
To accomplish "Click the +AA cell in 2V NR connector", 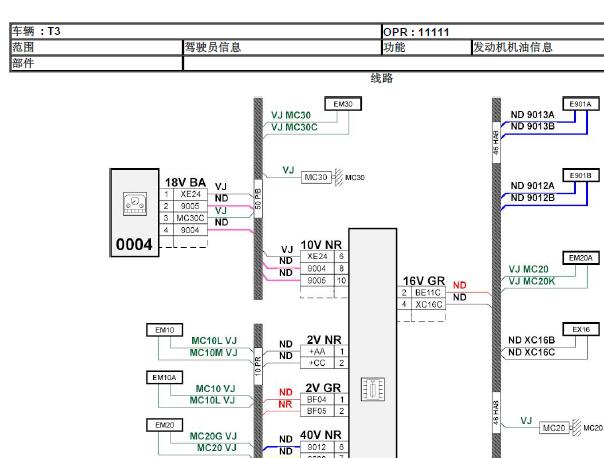I will pyautogui.click(x=317, y=351).
